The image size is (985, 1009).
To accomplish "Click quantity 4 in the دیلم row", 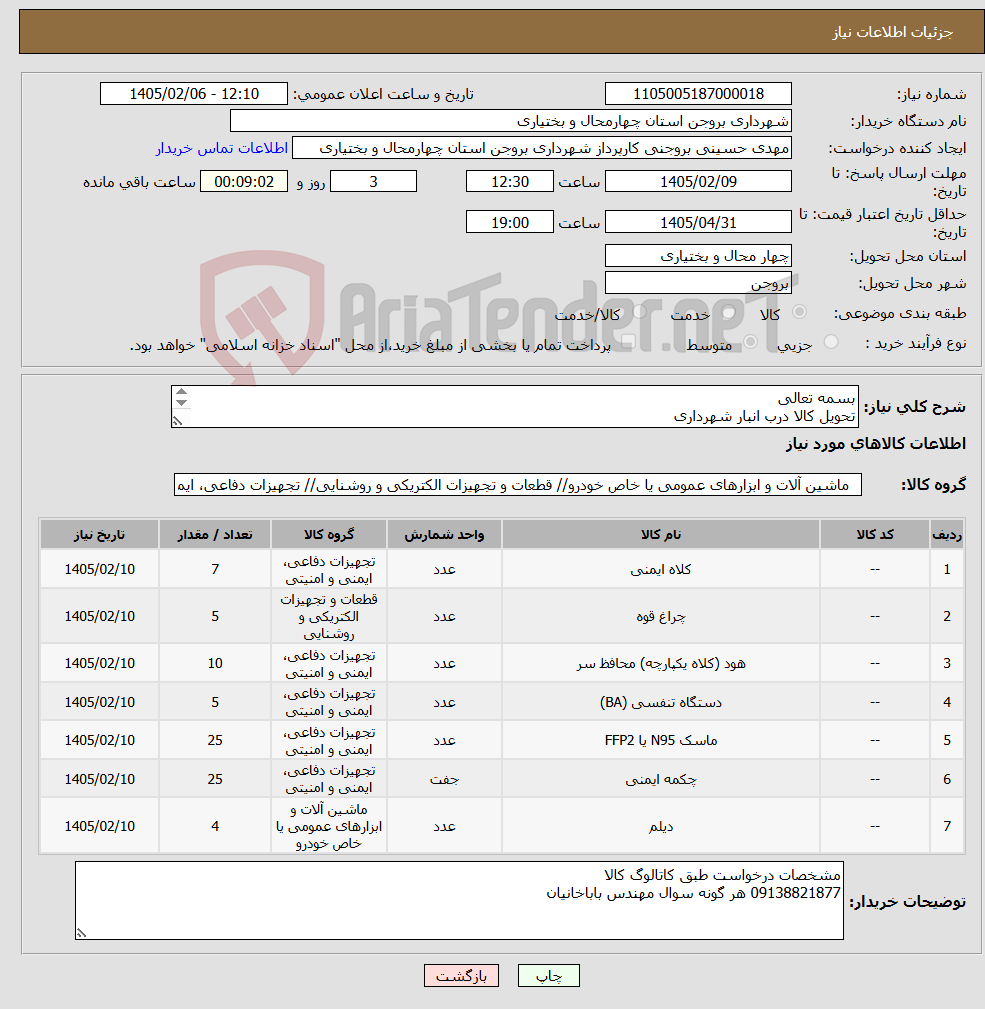I will click(x=215, y=826).
